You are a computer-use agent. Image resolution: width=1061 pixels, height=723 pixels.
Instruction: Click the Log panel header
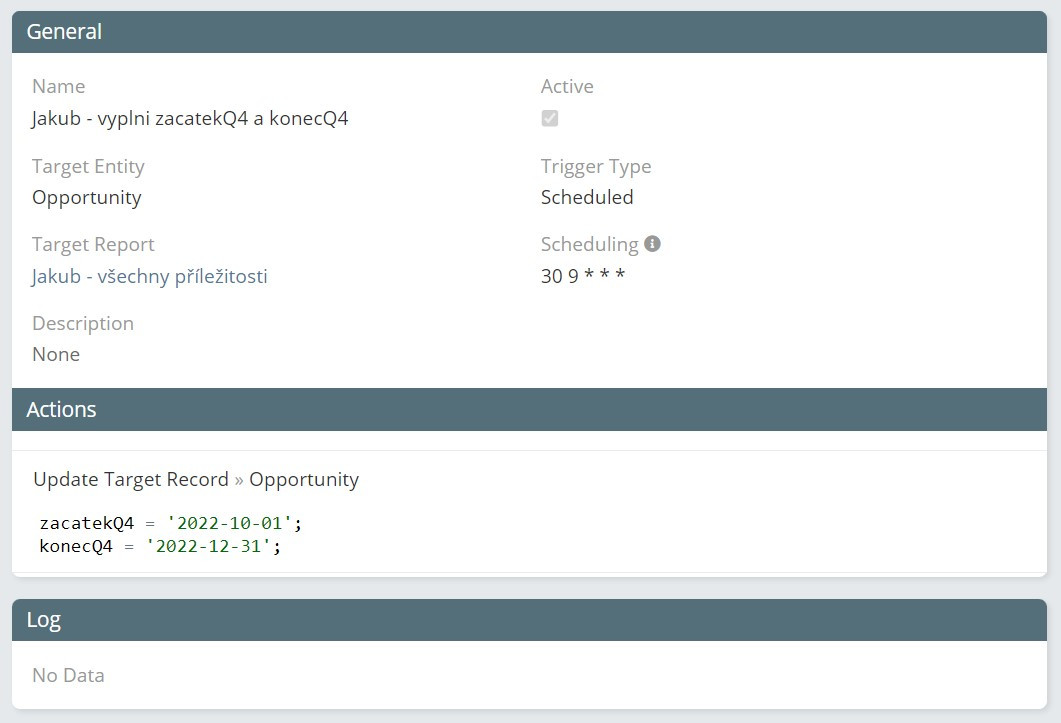pos(529,620)
